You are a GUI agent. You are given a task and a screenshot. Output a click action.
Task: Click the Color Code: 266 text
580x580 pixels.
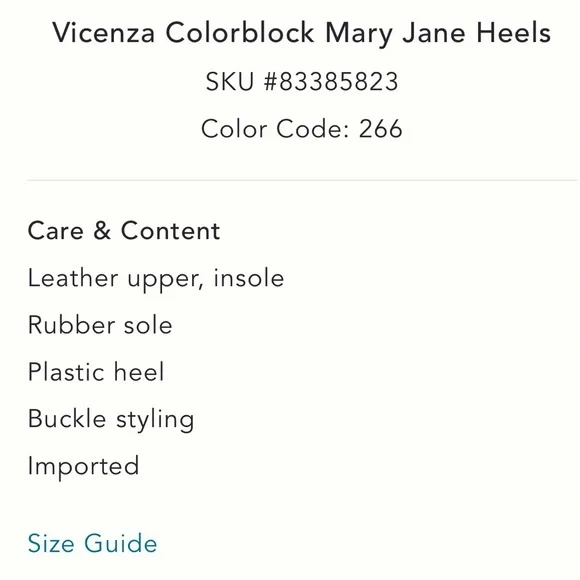click(x=301, y=129)
